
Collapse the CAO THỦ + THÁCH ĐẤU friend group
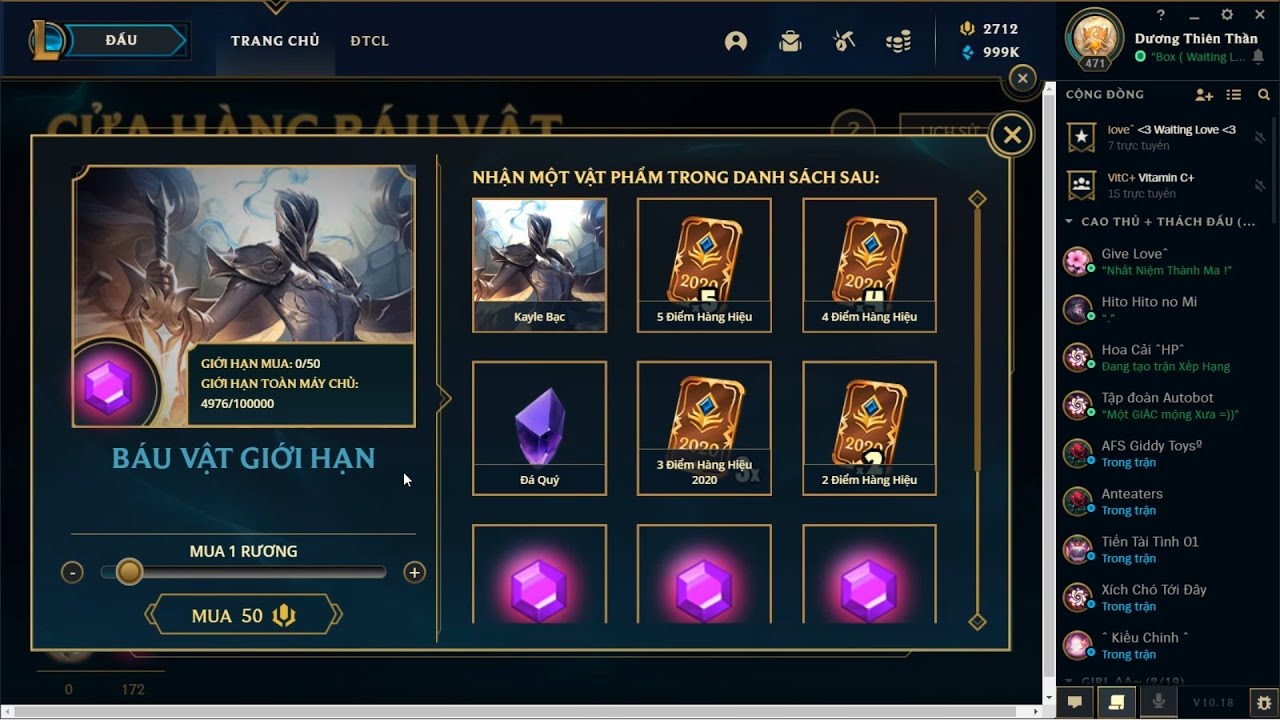[x=1069, y=221]
